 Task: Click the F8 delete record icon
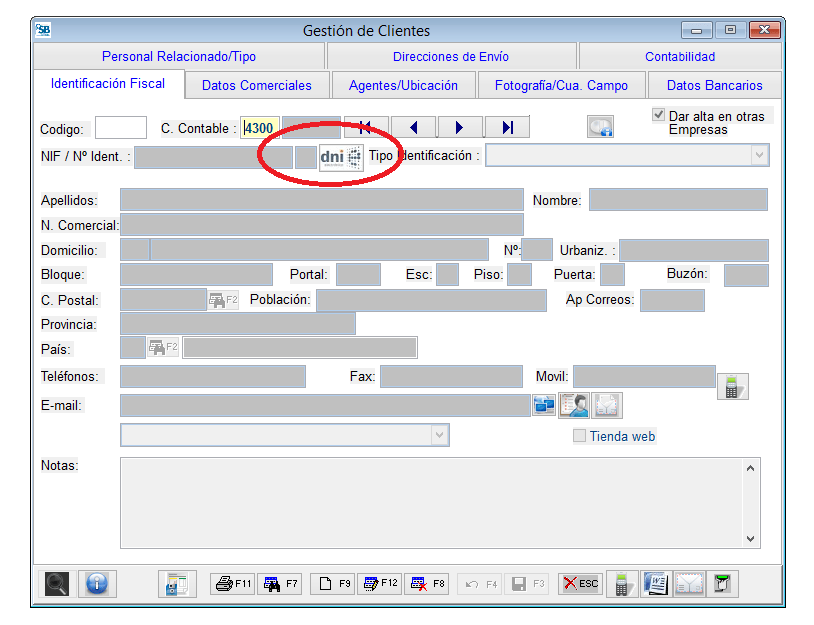(428, 584)
